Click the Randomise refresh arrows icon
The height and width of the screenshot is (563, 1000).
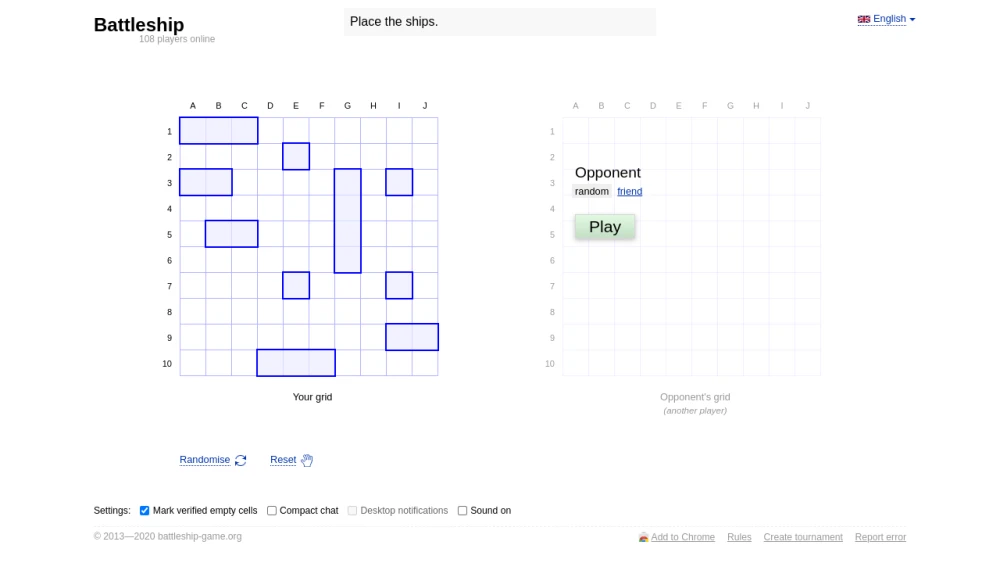(x=240, y=460)
